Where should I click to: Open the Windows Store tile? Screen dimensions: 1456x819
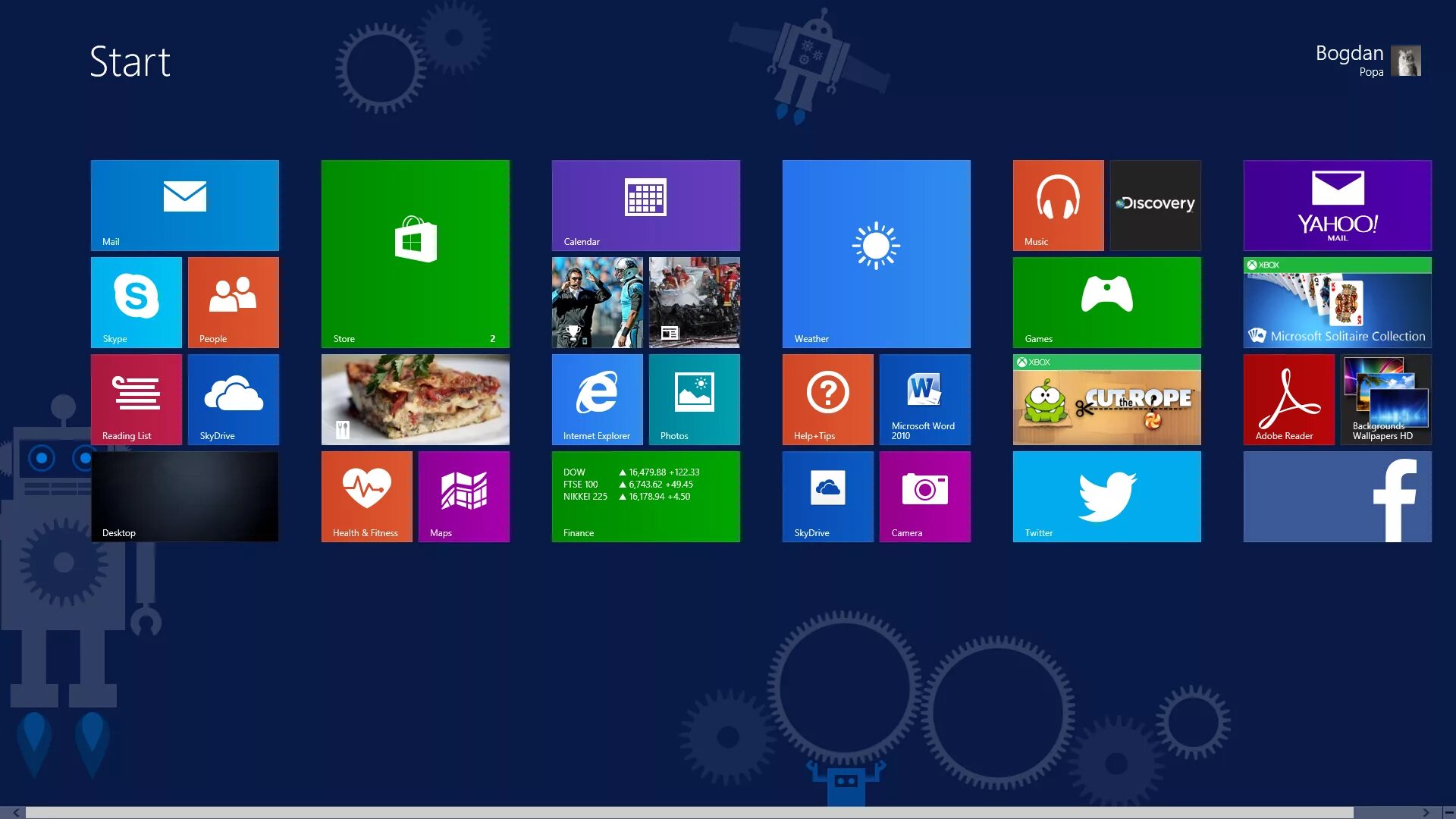(415, 253)
